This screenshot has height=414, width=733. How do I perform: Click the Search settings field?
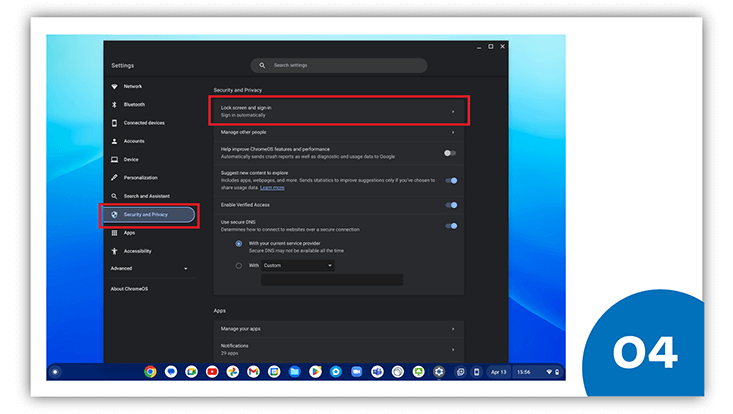tap(338, 65)
